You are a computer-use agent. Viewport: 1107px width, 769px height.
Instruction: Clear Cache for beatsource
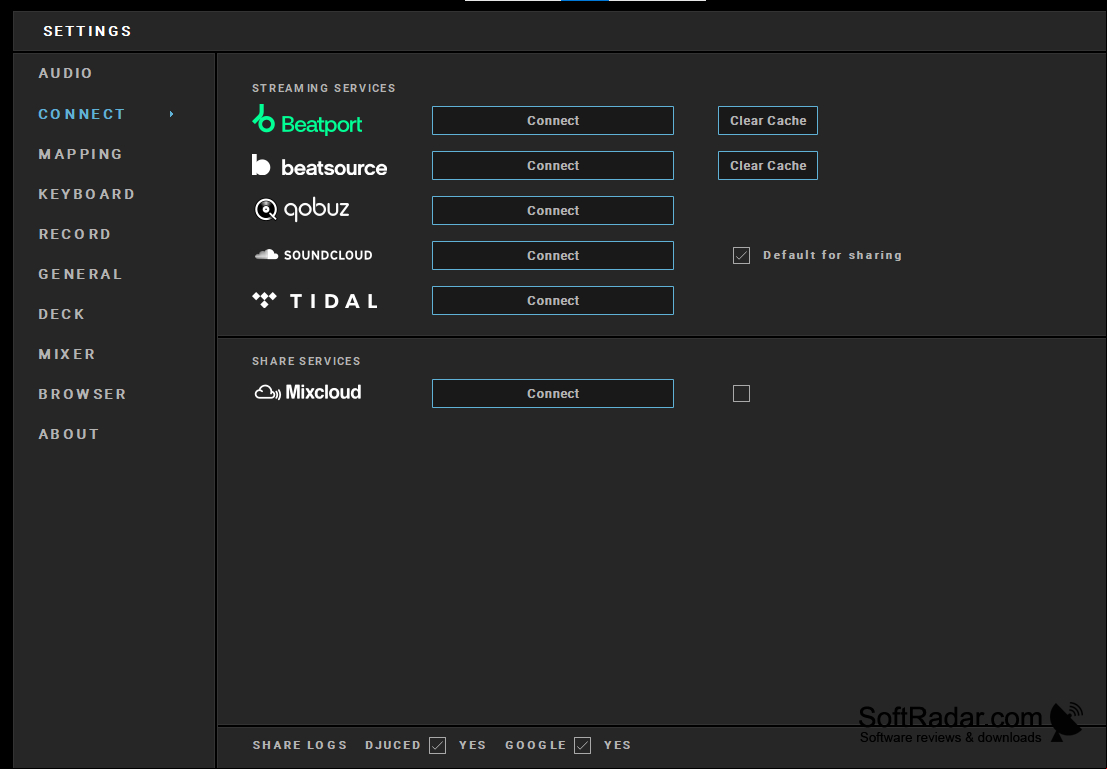[x=768, y=166]
